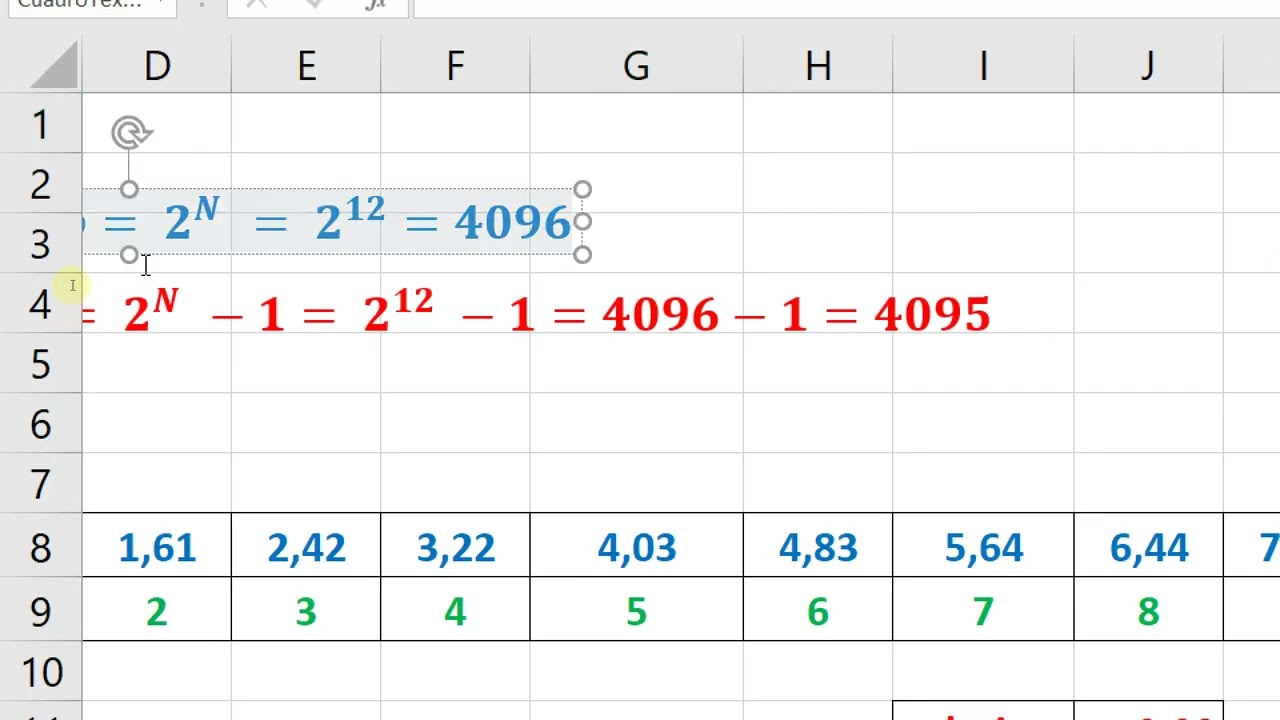
Task: Select column E header
Action: pos(306,66)
